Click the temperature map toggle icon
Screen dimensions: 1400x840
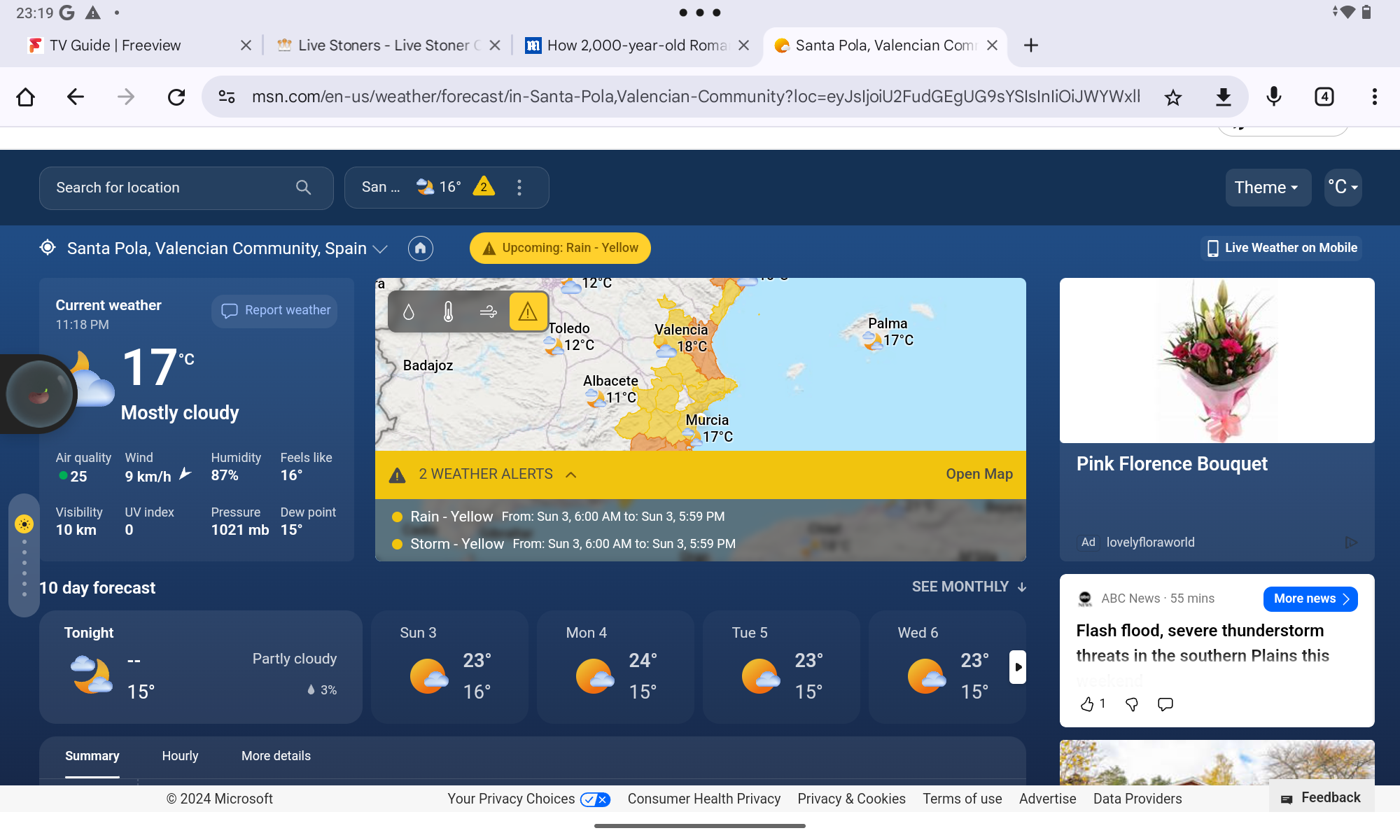tap(447, 311)
